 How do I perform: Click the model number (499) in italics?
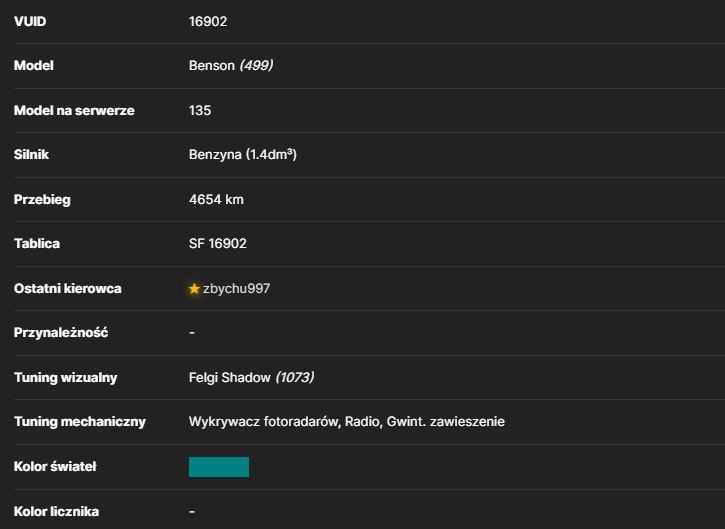coord(256,65)
